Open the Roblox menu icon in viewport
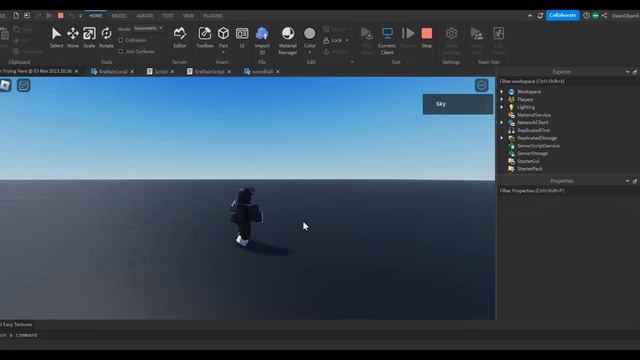Screen dimensions: 640x360 pos(5,85)
